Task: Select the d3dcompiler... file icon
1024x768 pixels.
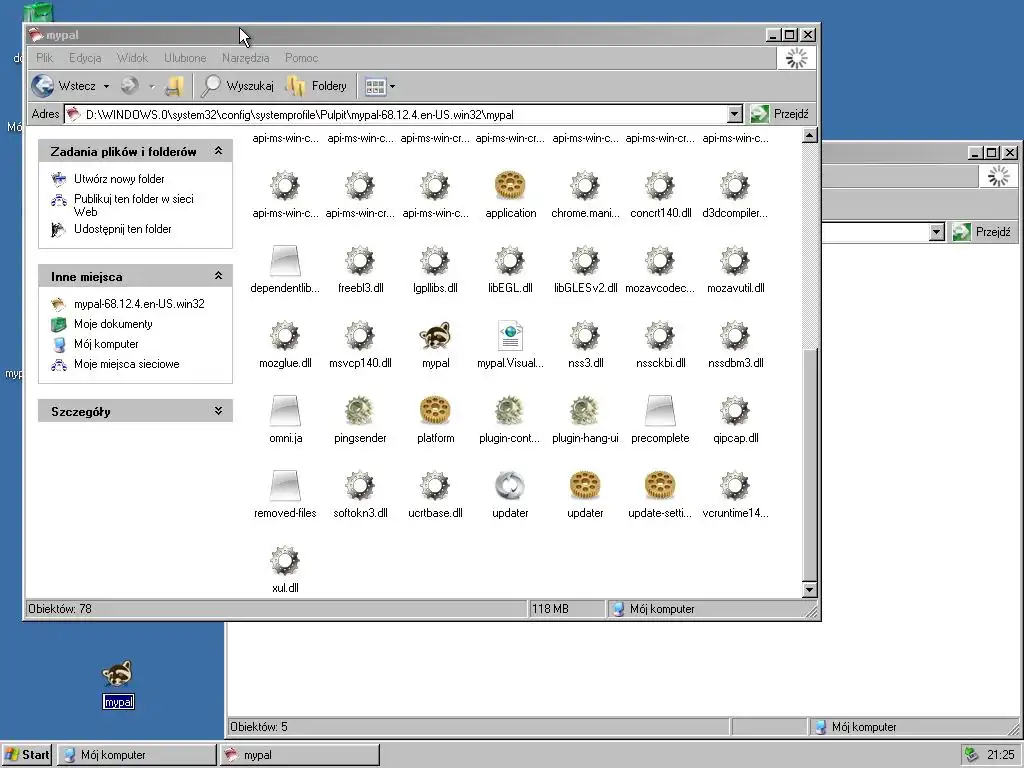Action: (x=735, y=185)
